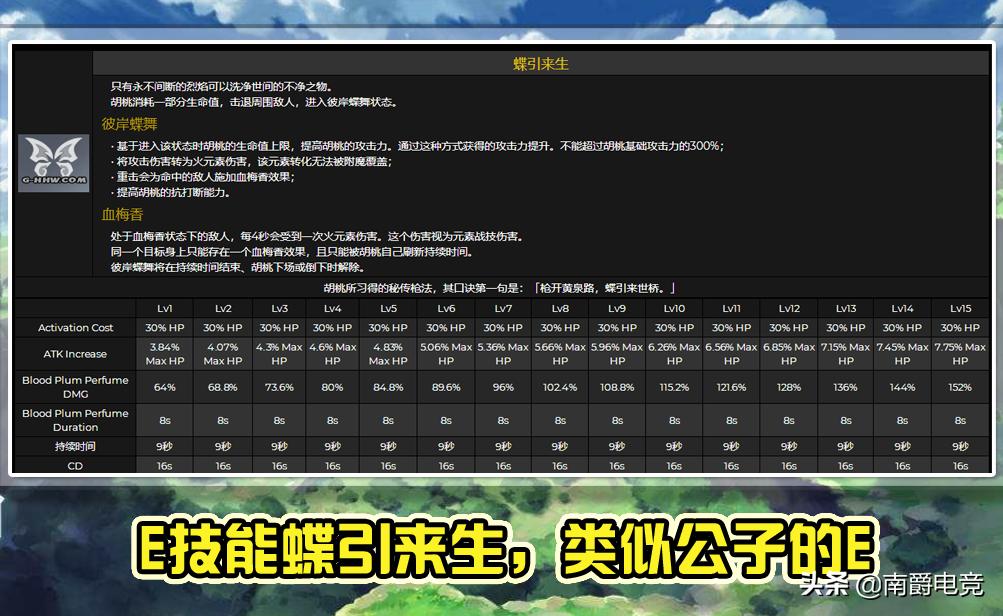Screen dimensions: 1003x616
Task: Select the Lv1 column header
Action: 166,308
